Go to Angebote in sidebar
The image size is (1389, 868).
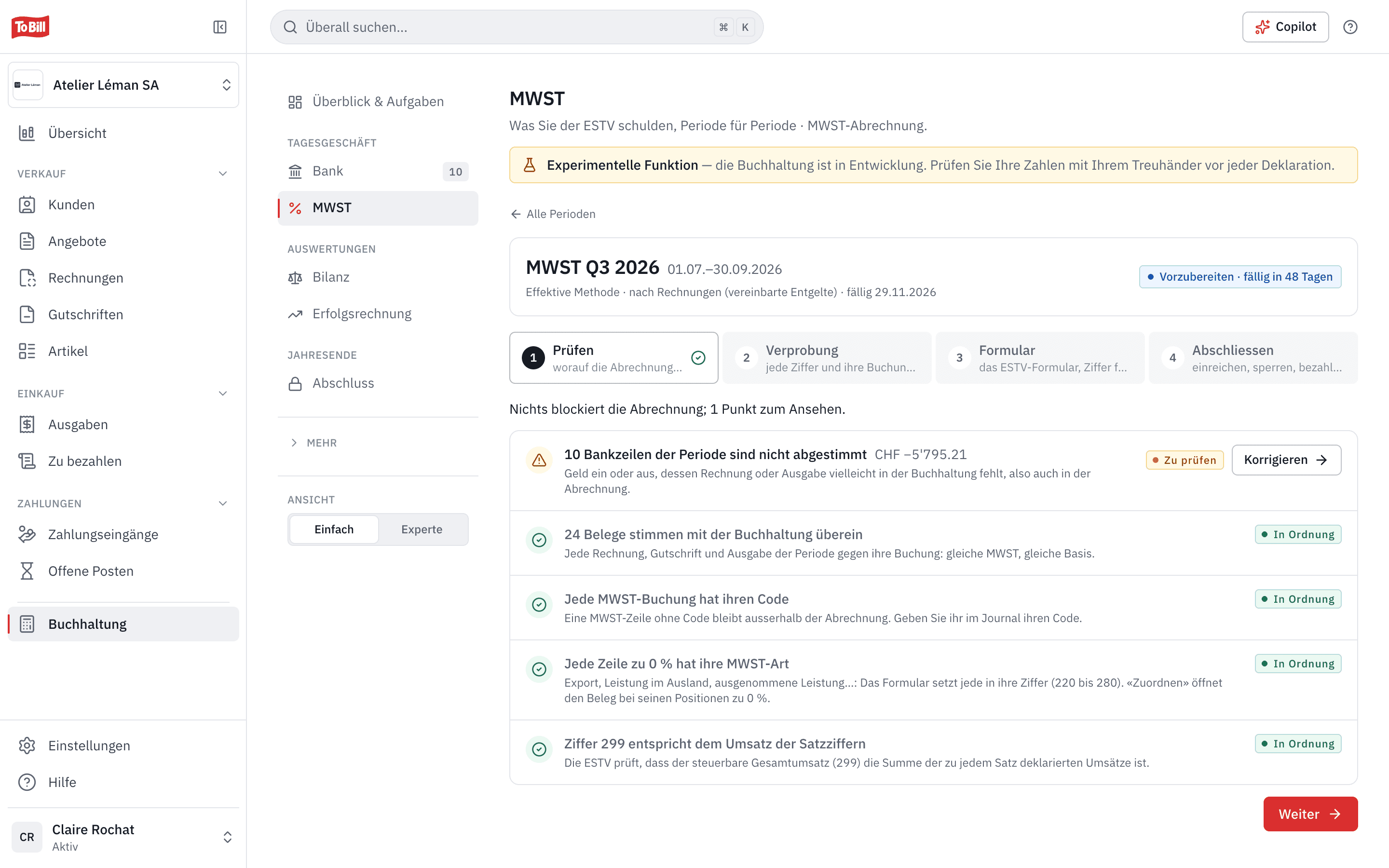123,241
